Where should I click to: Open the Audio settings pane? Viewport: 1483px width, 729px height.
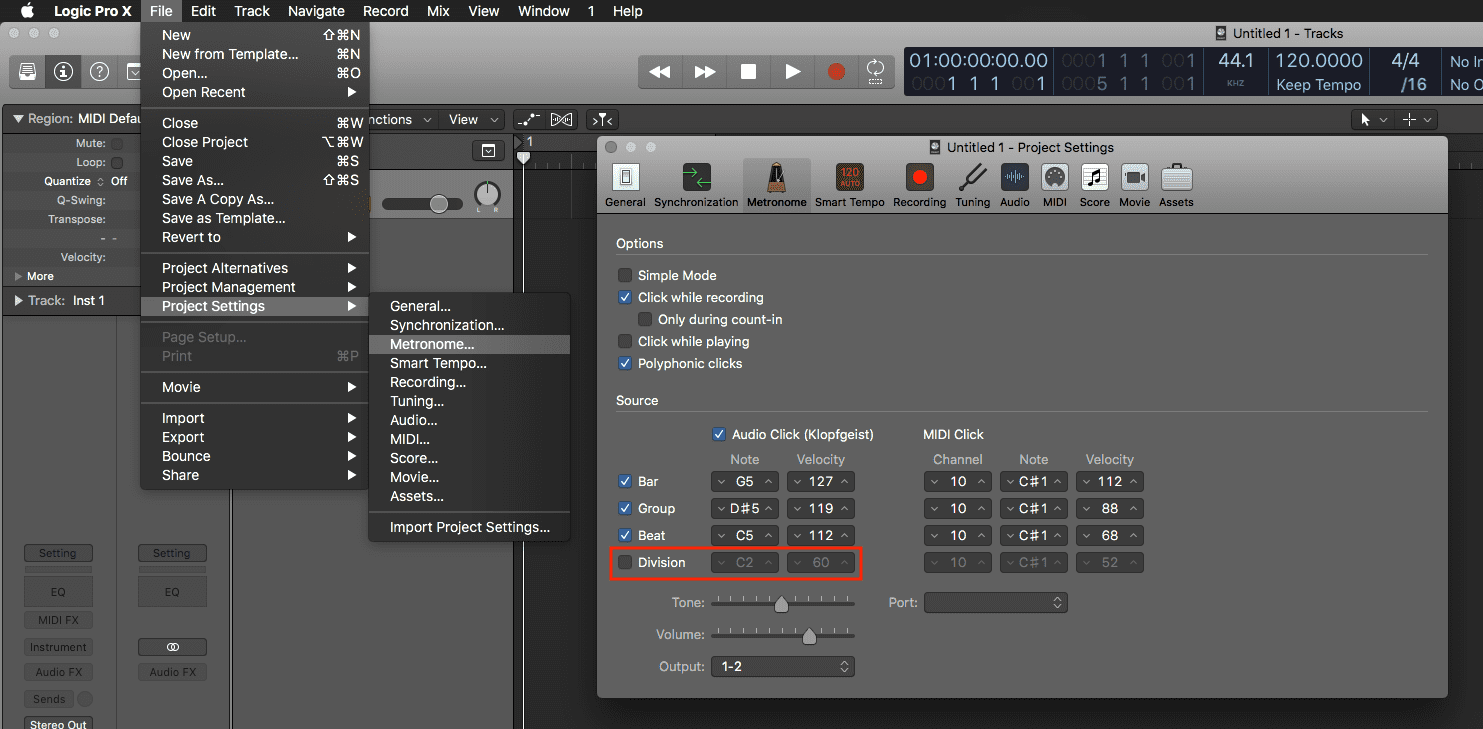1014,185
